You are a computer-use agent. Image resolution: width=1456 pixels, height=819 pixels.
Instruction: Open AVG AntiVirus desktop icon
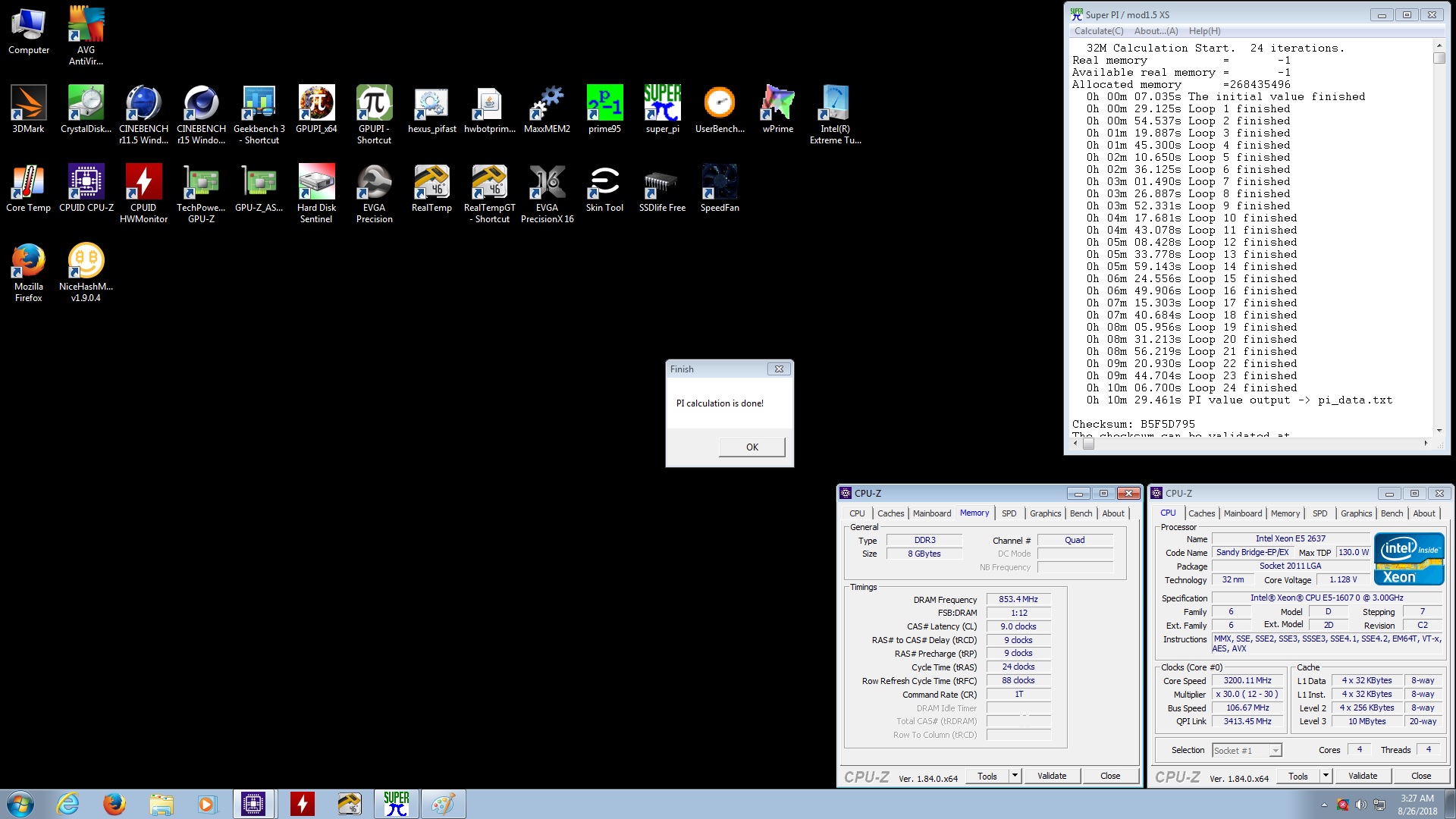(86, 36)
